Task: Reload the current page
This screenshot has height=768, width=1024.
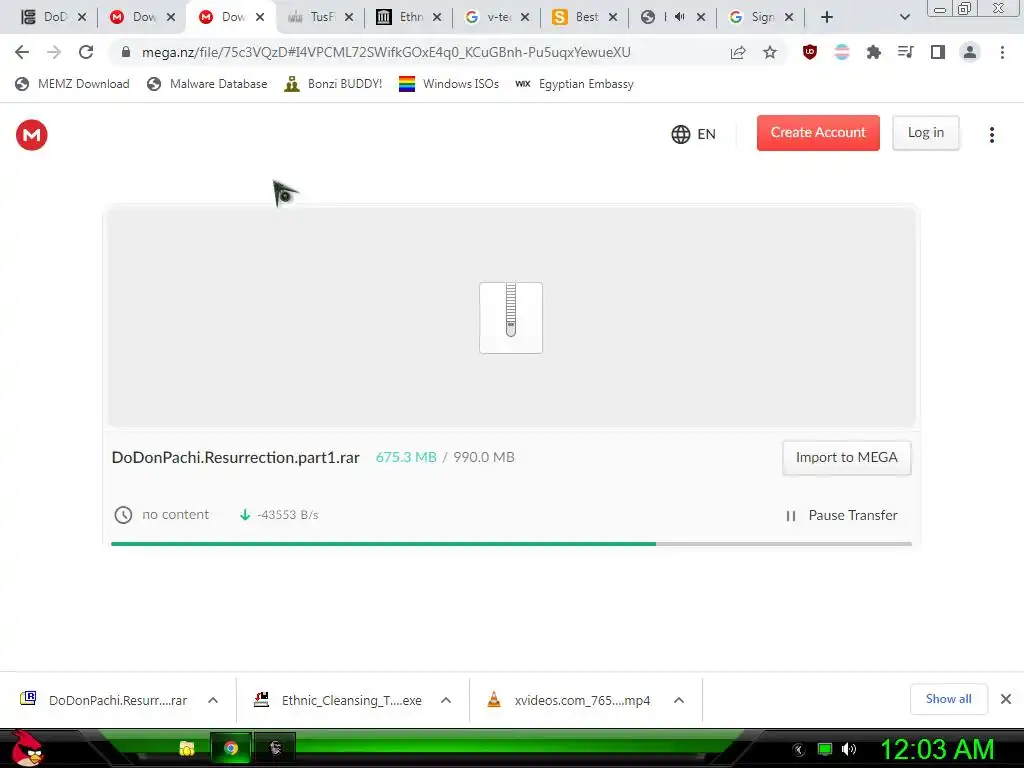Action: (x=86, y=52)
